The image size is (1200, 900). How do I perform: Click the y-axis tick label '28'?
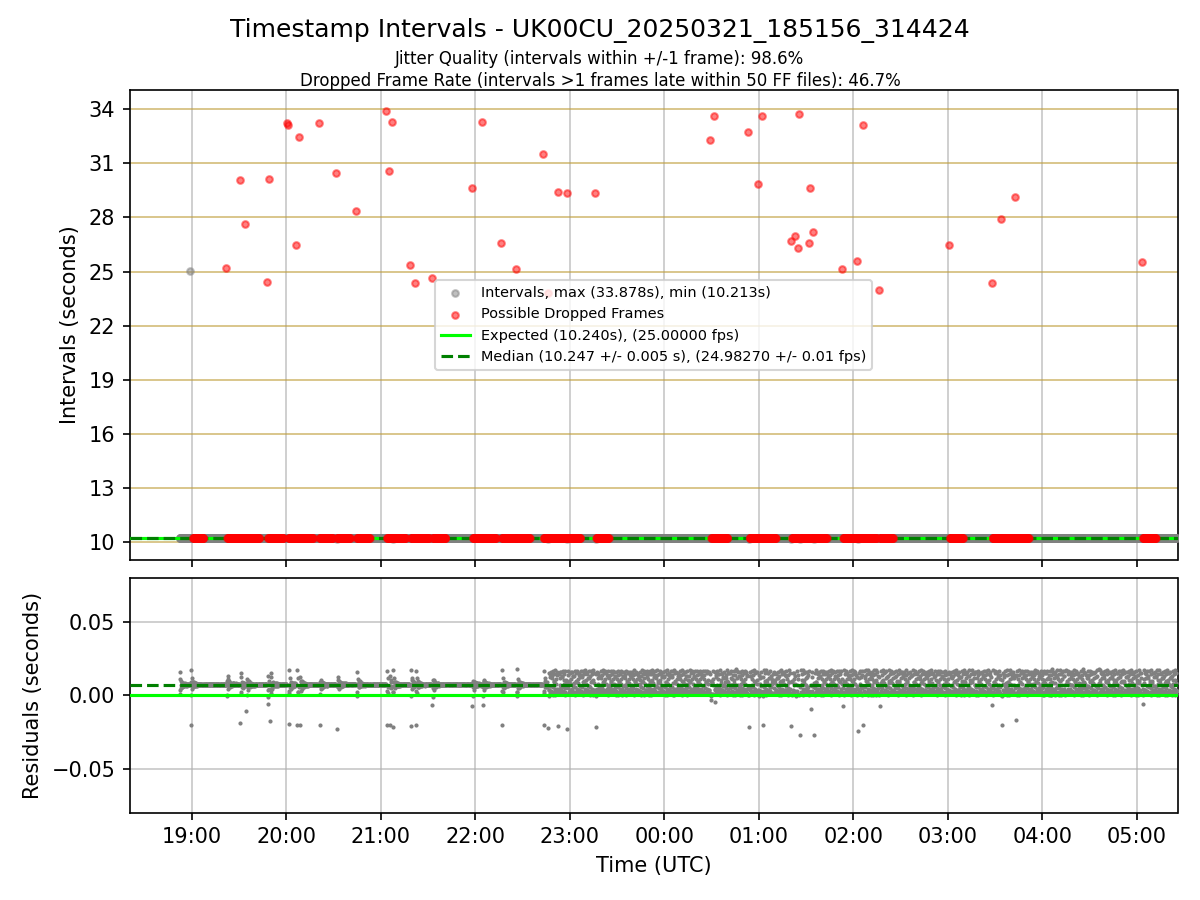[102, 217]
